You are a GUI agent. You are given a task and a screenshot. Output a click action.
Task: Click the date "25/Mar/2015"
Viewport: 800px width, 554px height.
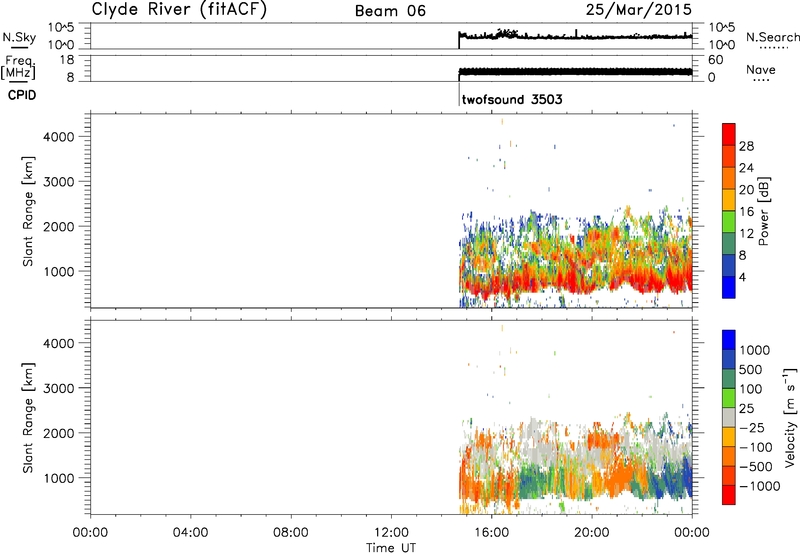pos(639,9)
